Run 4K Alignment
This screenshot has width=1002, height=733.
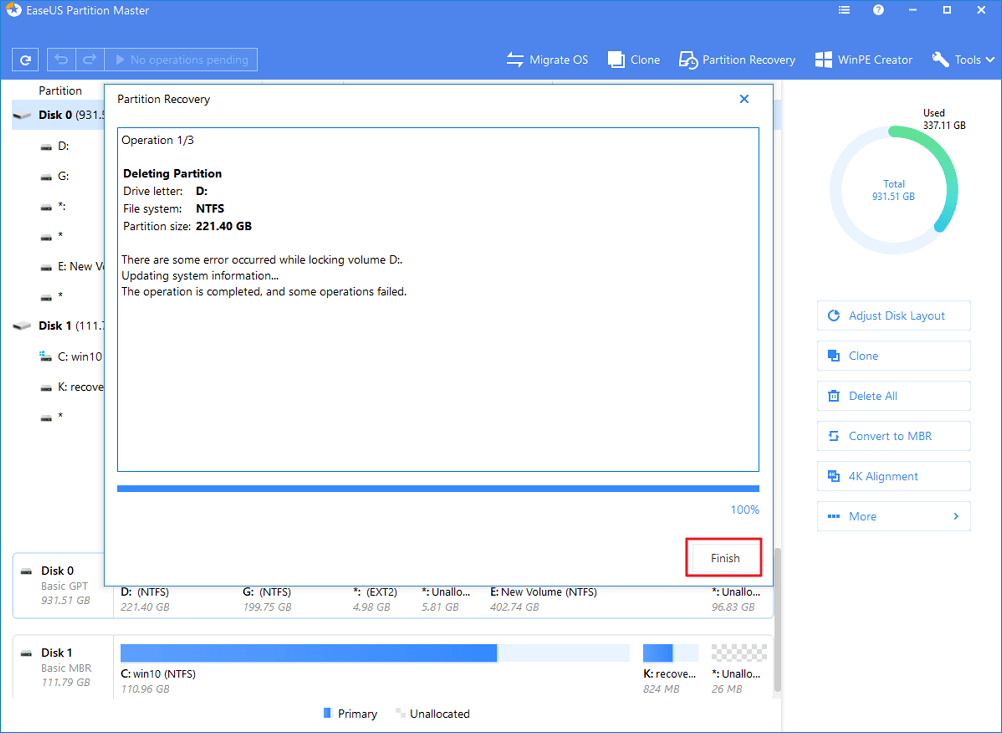[x=893, y=477]
